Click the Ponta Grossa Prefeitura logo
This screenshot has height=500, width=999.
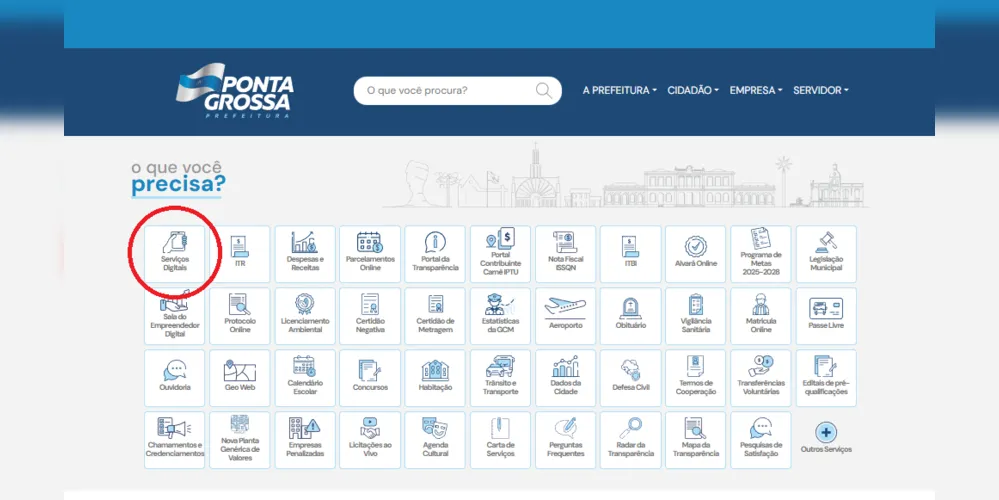point(234,90)
